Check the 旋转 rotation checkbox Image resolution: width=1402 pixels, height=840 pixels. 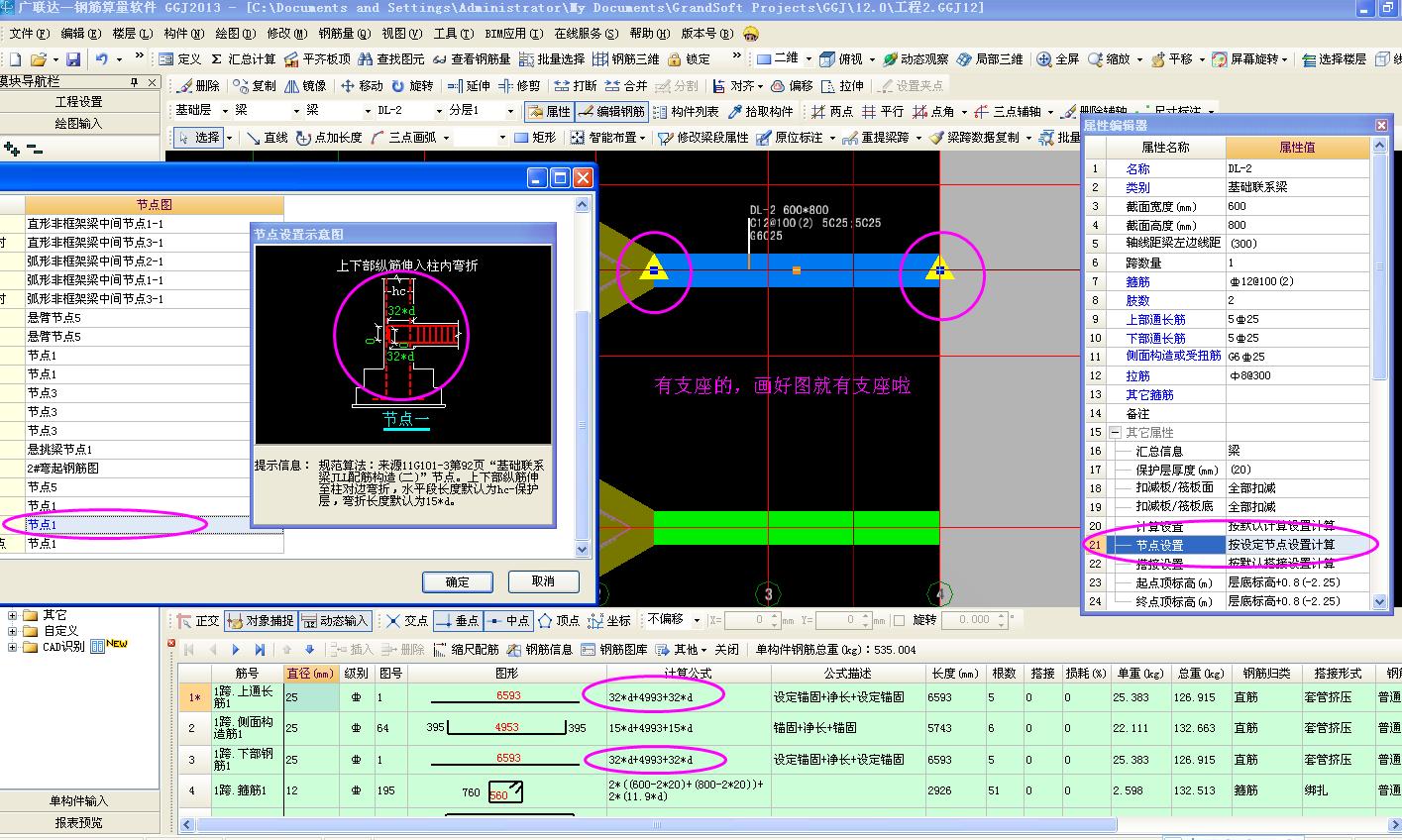click(900, 620)
